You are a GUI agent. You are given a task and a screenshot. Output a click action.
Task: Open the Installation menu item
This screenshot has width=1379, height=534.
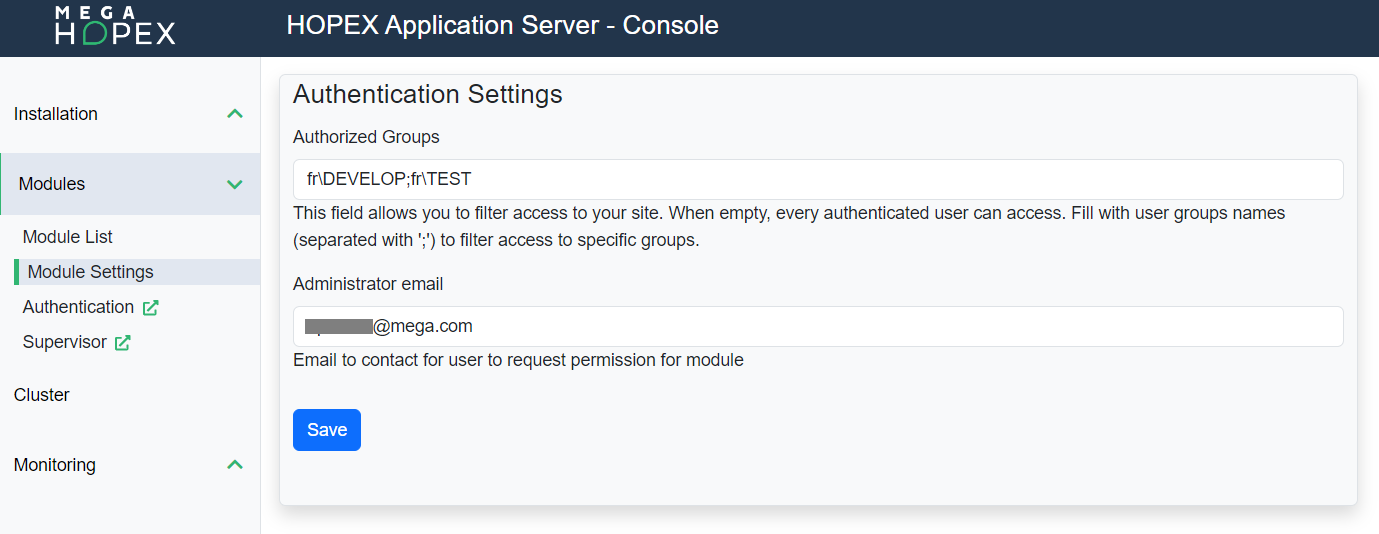point(56,114)
